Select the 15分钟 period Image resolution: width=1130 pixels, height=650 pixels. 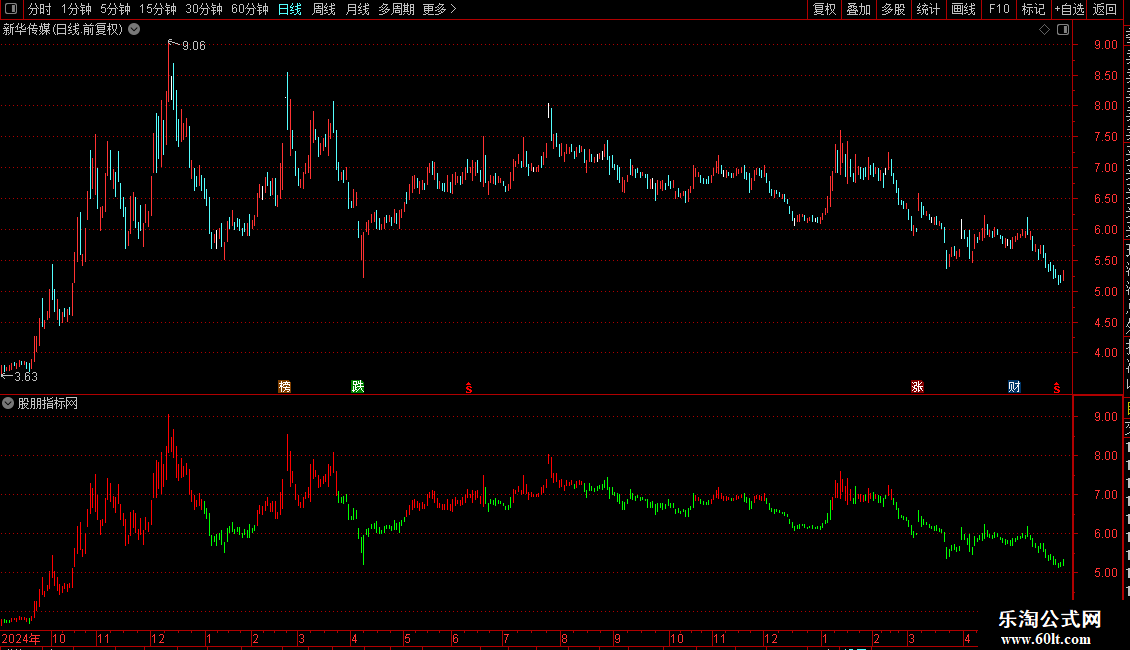click(157, 9)
